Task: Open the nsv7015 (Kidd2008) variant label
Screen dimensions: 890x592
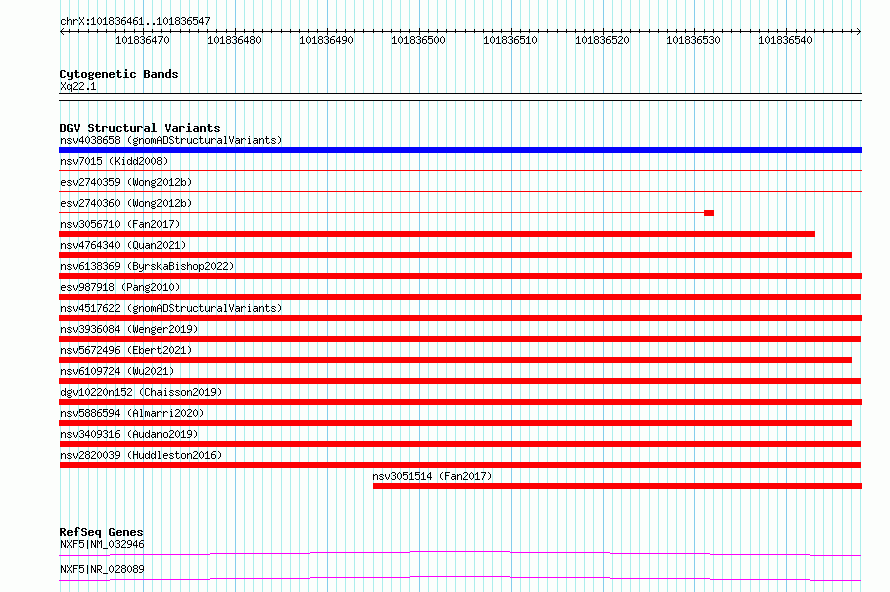Action: pos(114,161)
